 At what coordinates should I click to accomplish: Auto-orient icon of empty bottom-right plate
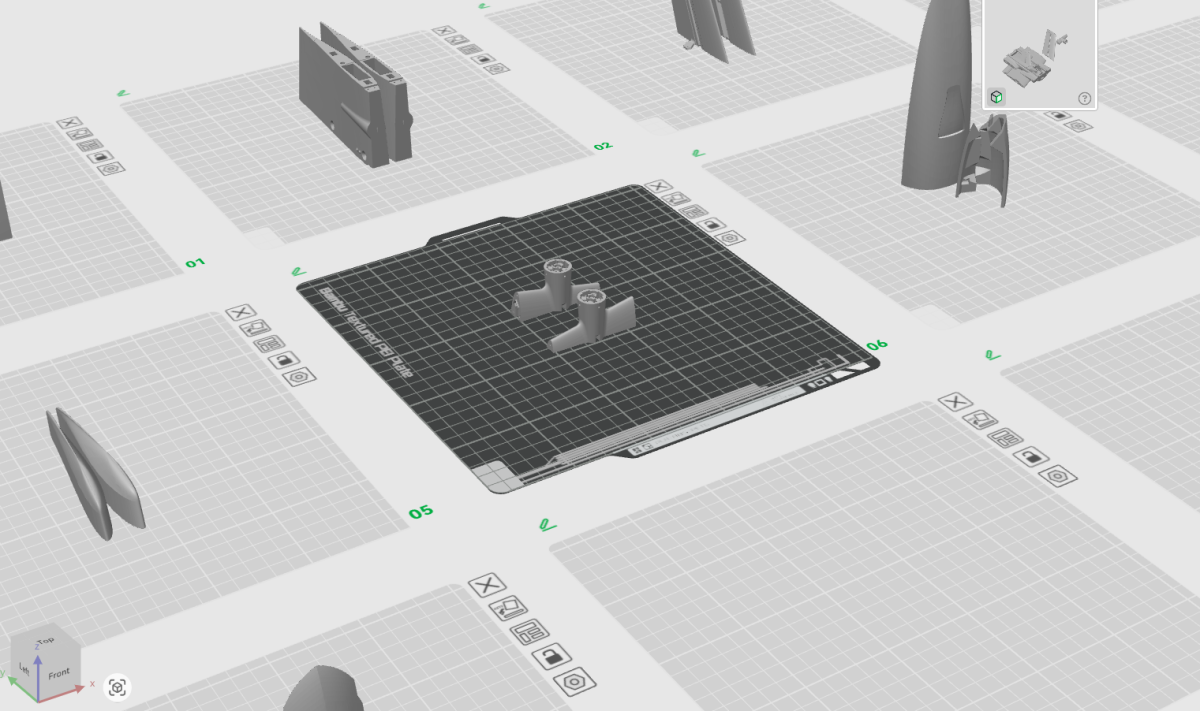coord(979,419)
